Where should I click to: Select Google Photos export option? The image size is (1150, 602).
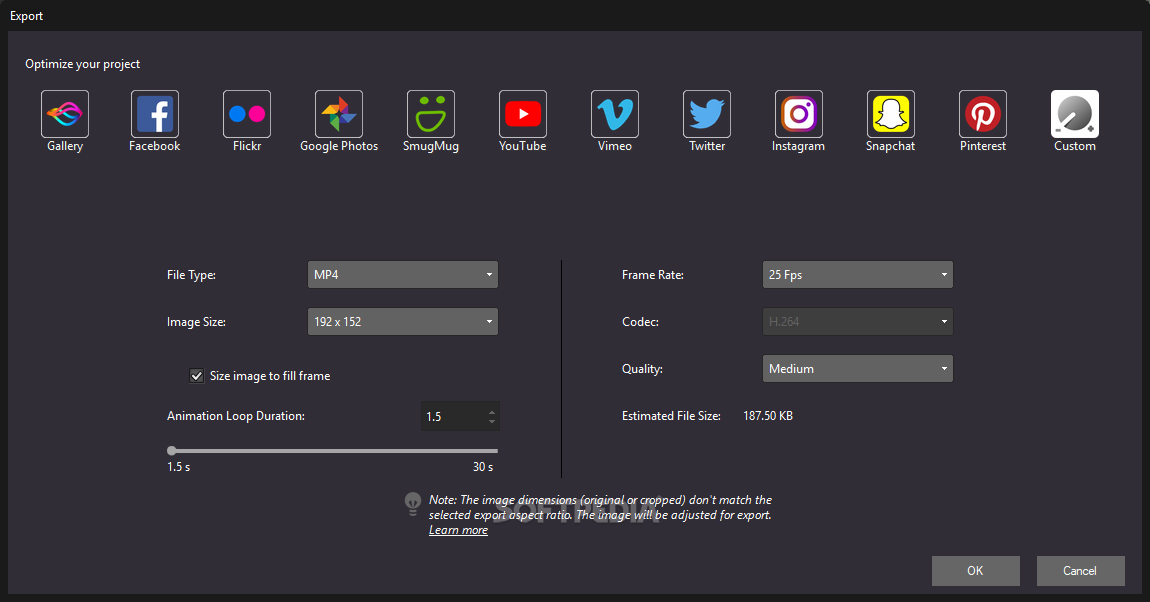pyautogui.click(x=339, y=114)
